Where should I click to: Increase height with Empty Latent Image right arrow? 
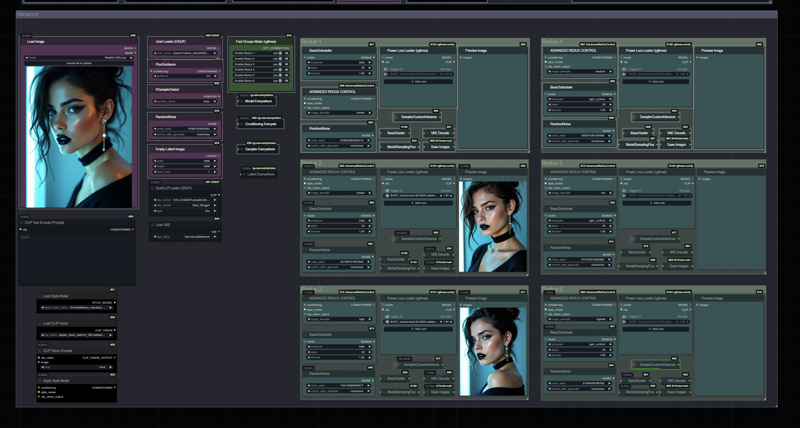(215, 166)
